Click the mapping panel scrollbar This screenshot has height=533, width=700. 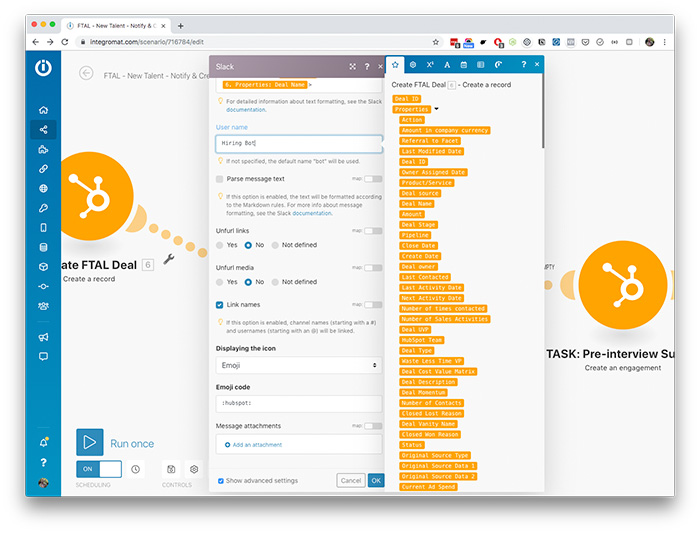point(542,112)
